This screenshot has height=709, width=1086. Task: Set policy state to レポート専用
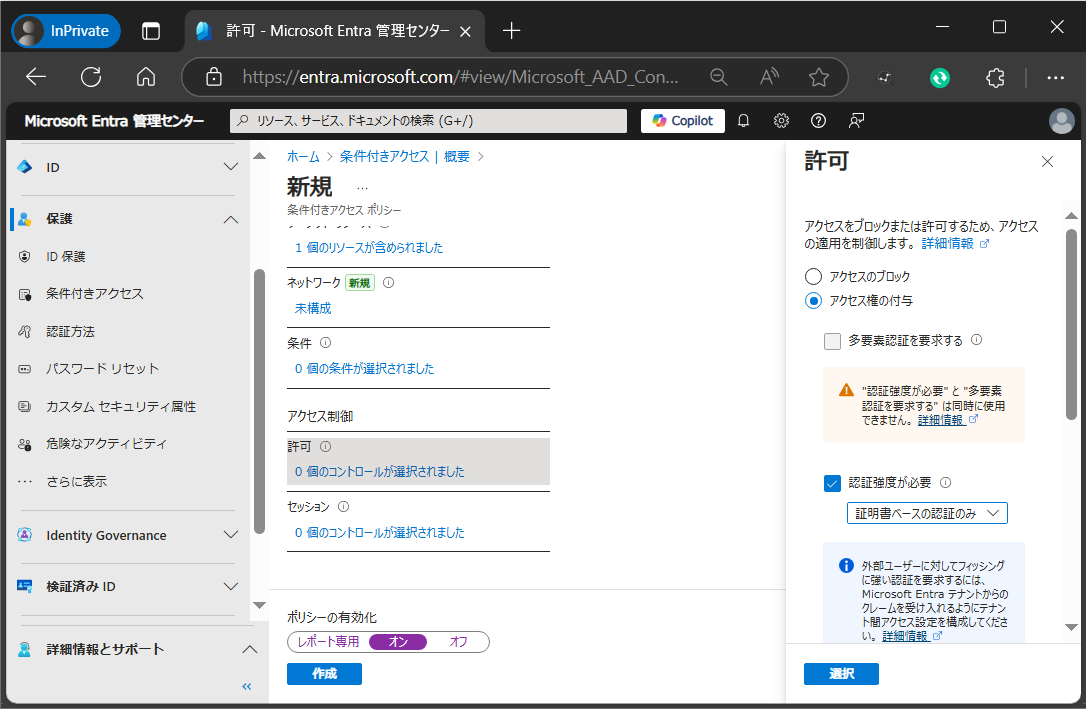(328, 642)
